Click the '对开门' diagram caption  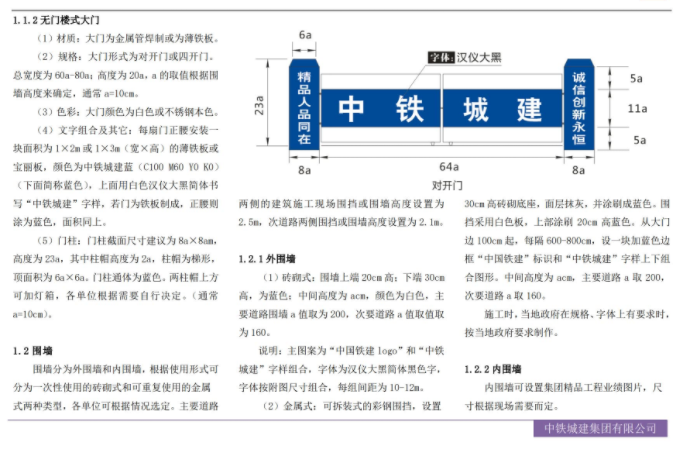click(447, 186)
